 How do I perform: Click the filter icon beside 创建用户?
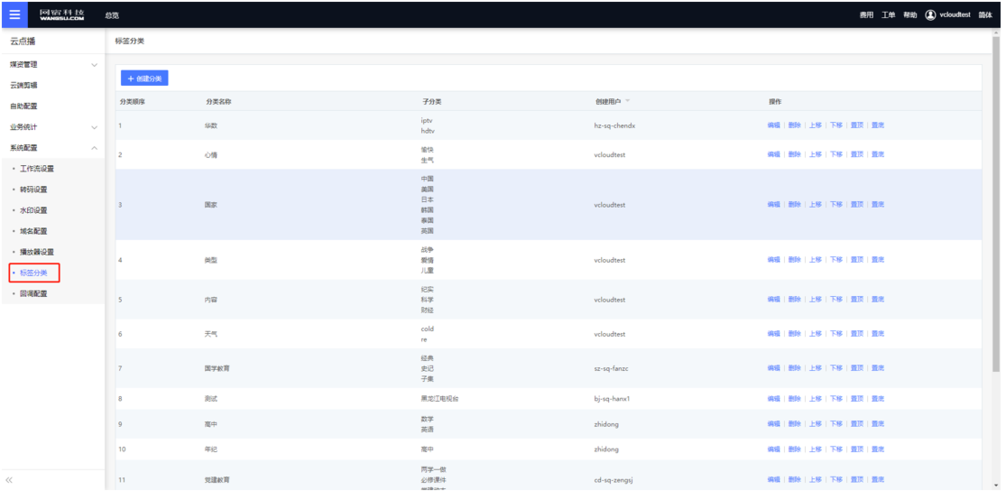tap(628, 102)
